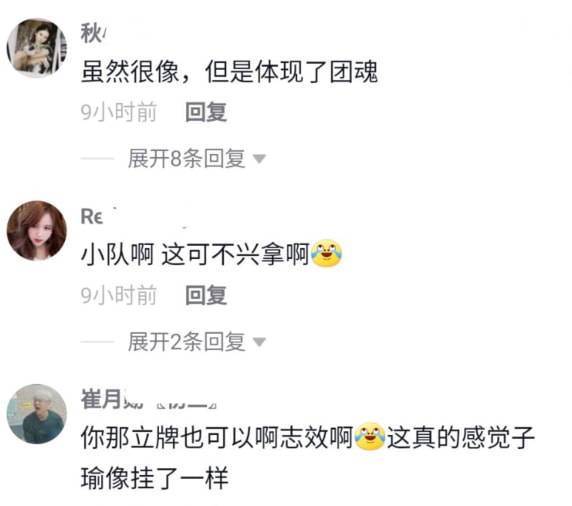Click 9小时前 under 秋's comment
This screenshot has width=572, height=506.
[x=119, y=112]
